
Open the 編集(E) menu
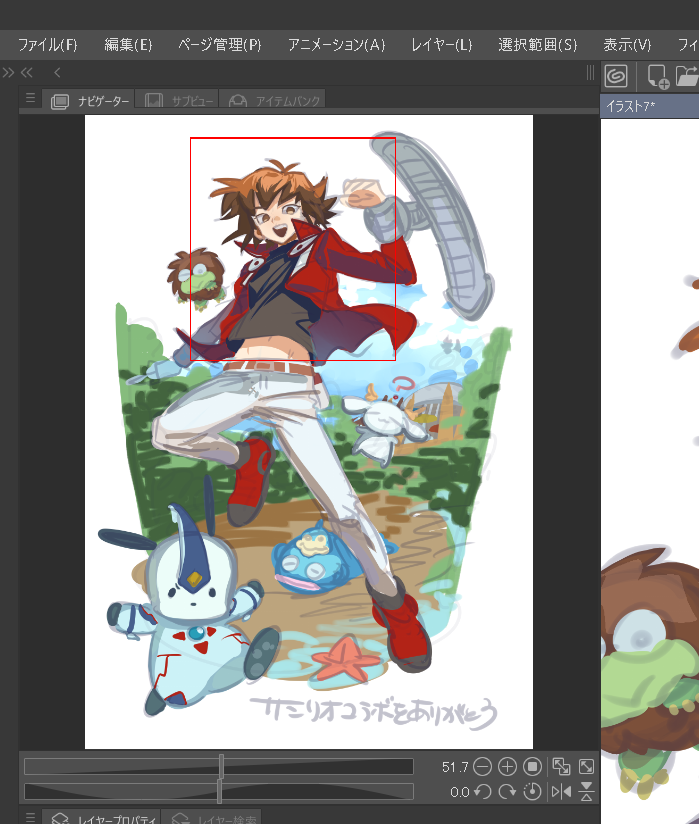(x=128, y=45)
